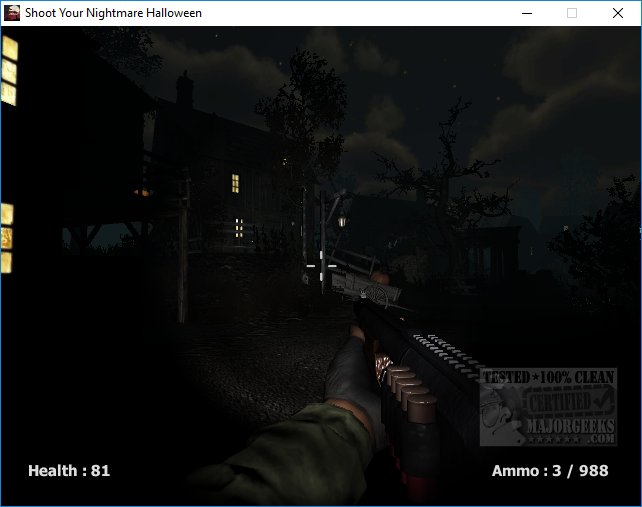
Task: Click the lit upper window of distant house
Action: click(235, 183)
